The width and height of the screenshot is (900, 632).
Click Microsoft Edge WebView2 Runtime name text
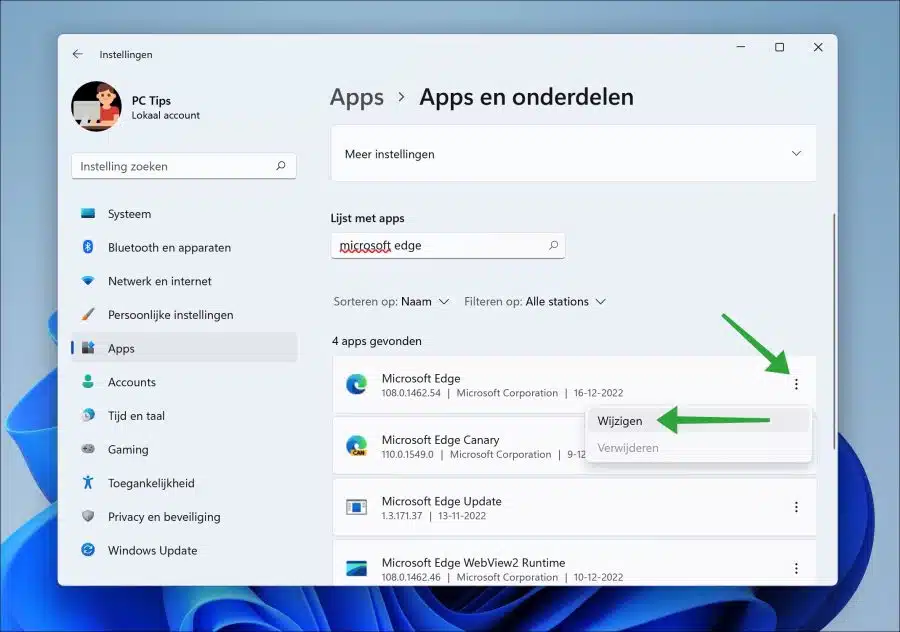[474, 563]
